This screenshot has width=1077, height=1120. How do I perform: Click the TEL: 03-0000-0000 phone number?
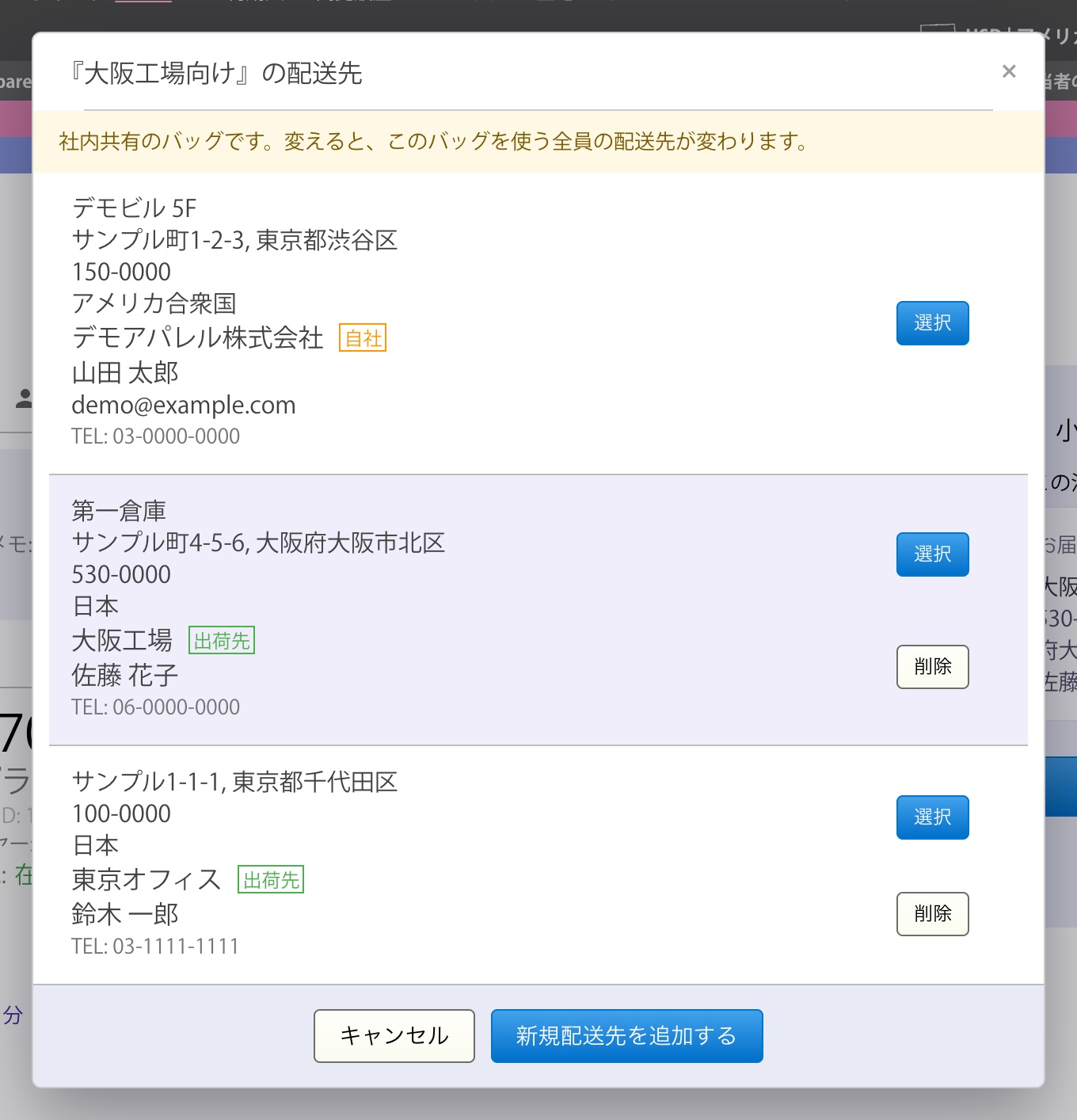(x=156, y=436)
